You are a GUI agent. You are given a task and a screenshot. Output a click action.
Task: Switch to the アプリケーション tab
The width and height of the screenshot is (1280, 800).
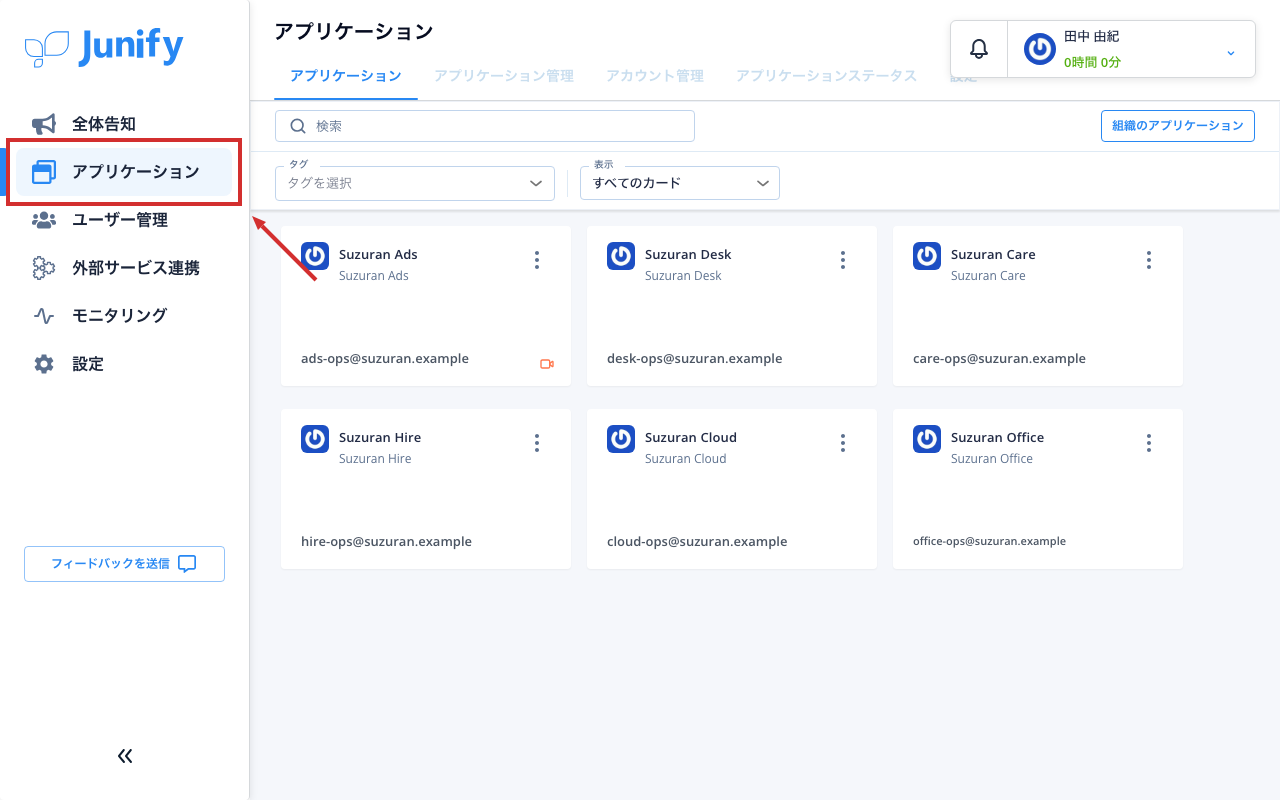(346, 76)
